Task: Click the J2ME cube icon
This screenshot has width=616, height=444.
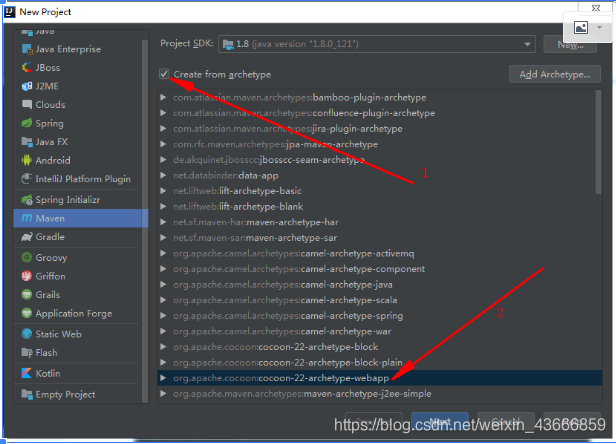Action: (x=27, y=86)
